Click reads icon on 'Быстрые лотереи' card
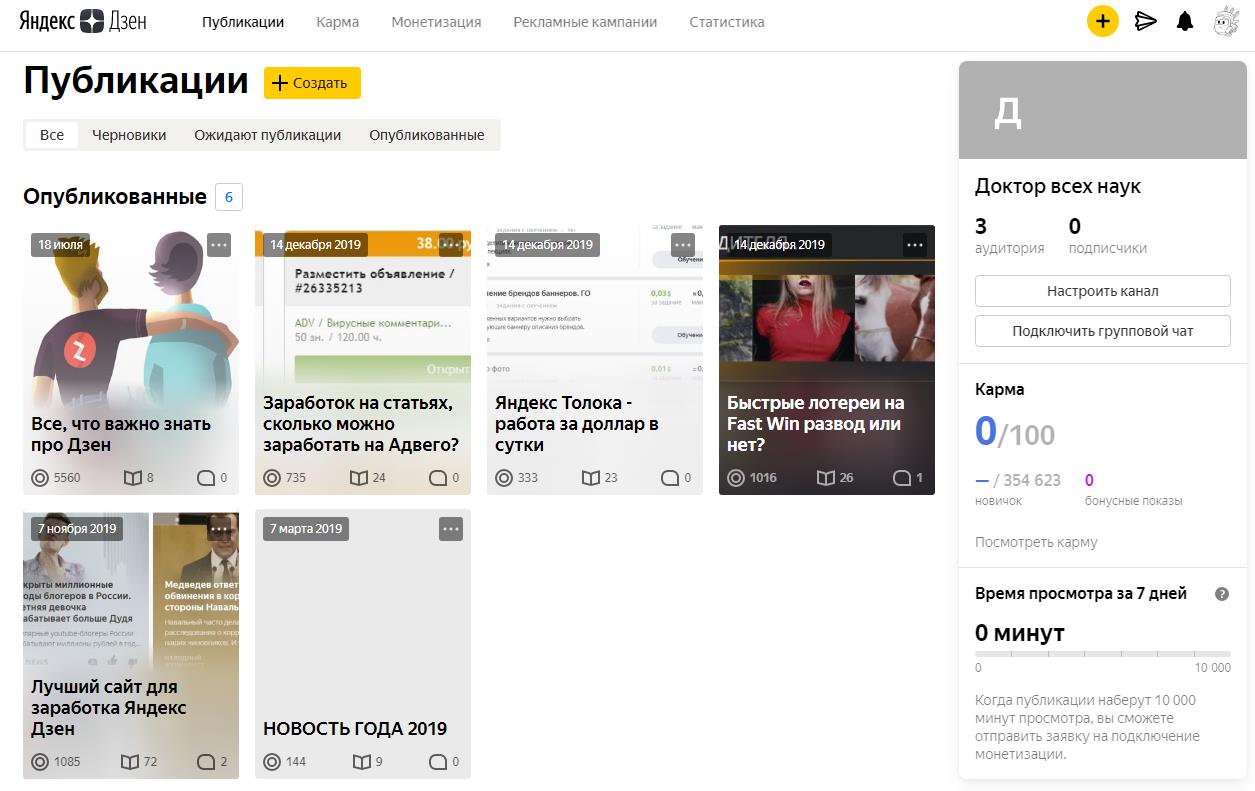Screen dimensions: 1255x791 [826, 478]
